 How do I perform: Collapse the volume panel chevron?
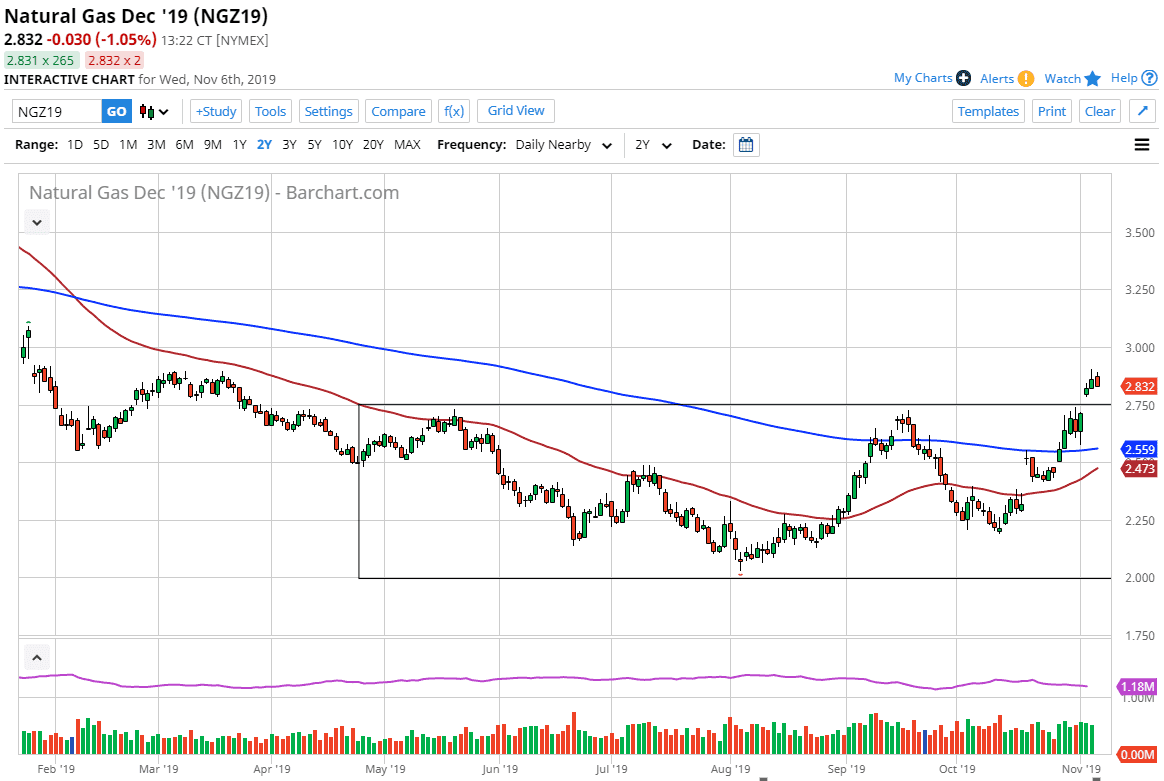tap(37, 658)
